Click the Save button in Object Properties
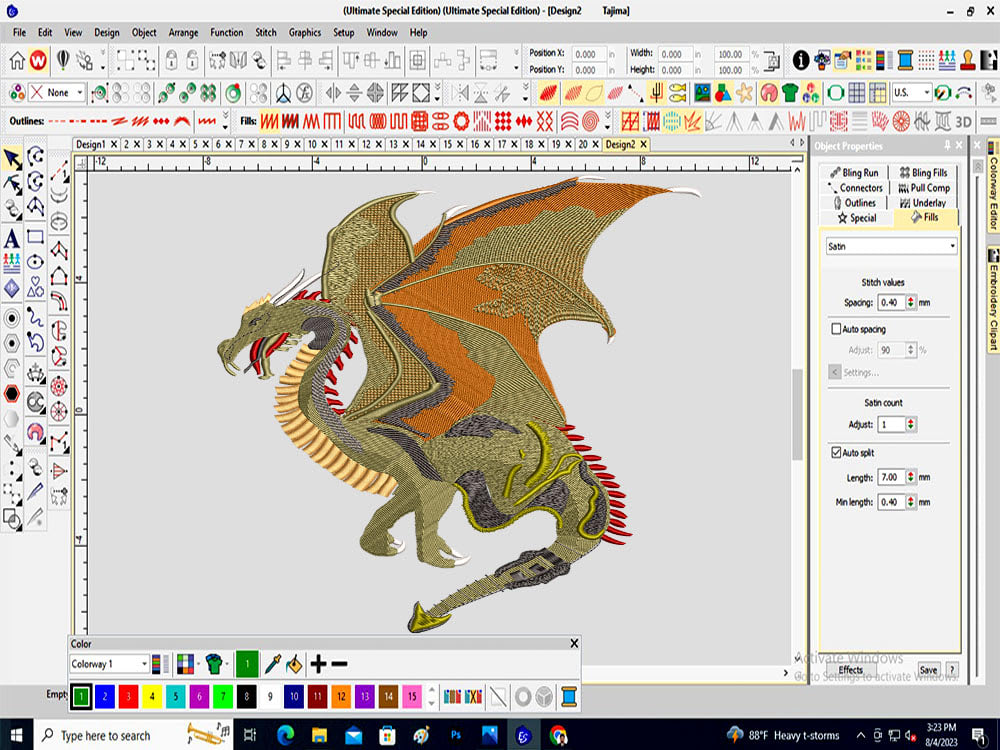Screen dimensions: 1000x750 tap(928, 670)
